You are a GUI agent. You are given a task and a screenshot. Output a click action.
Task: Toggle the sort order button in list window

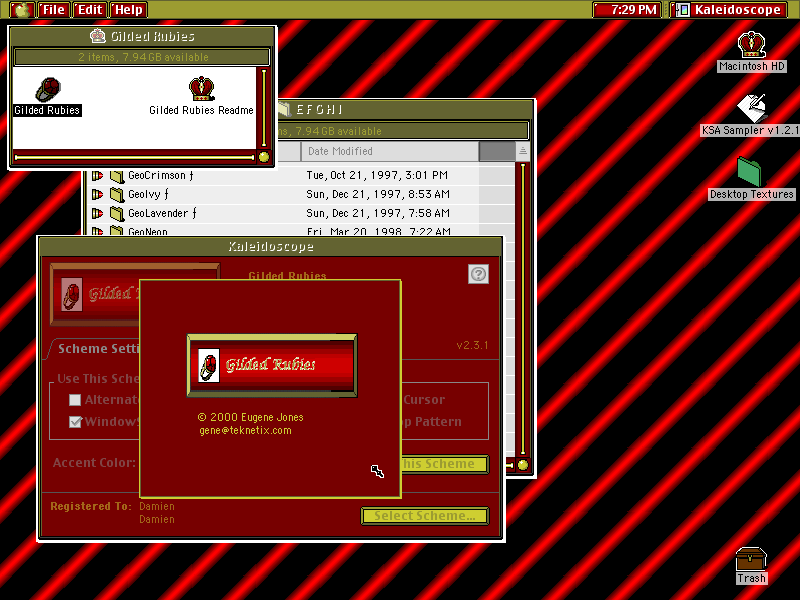[x=522, y=151]
